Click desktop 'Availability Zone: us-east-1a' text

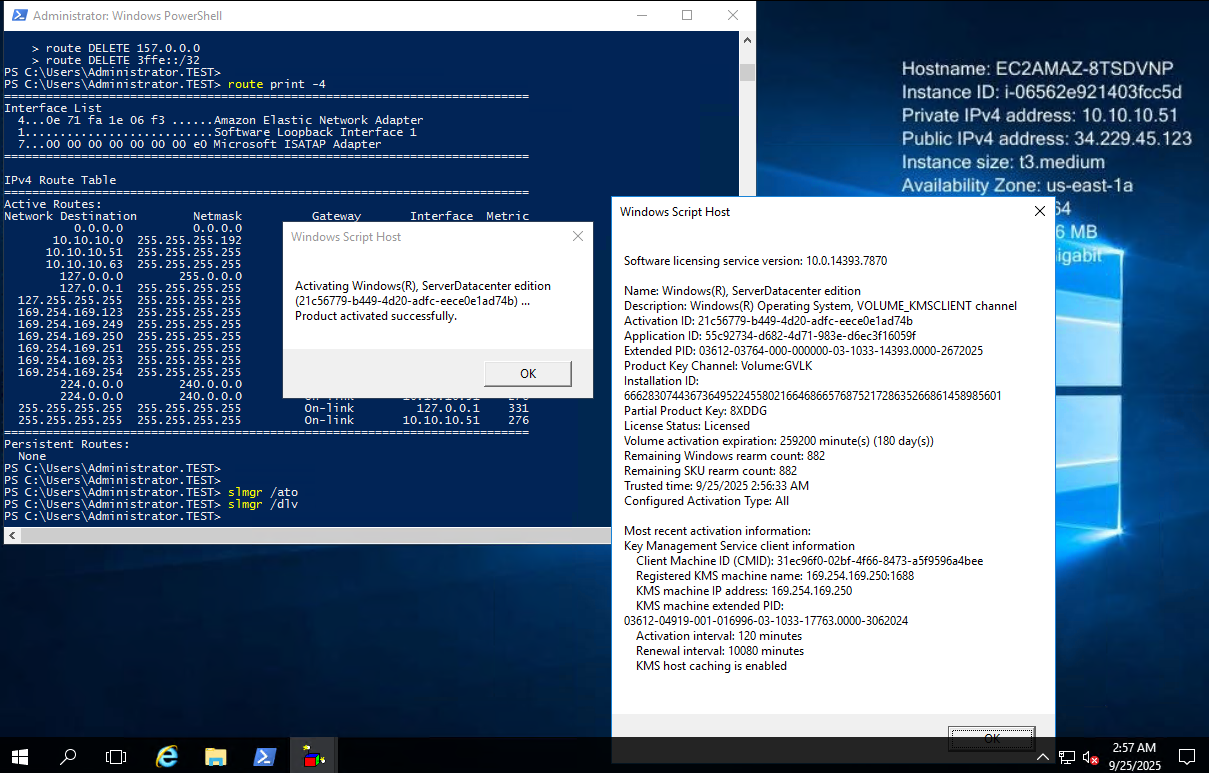[1017, 185]
